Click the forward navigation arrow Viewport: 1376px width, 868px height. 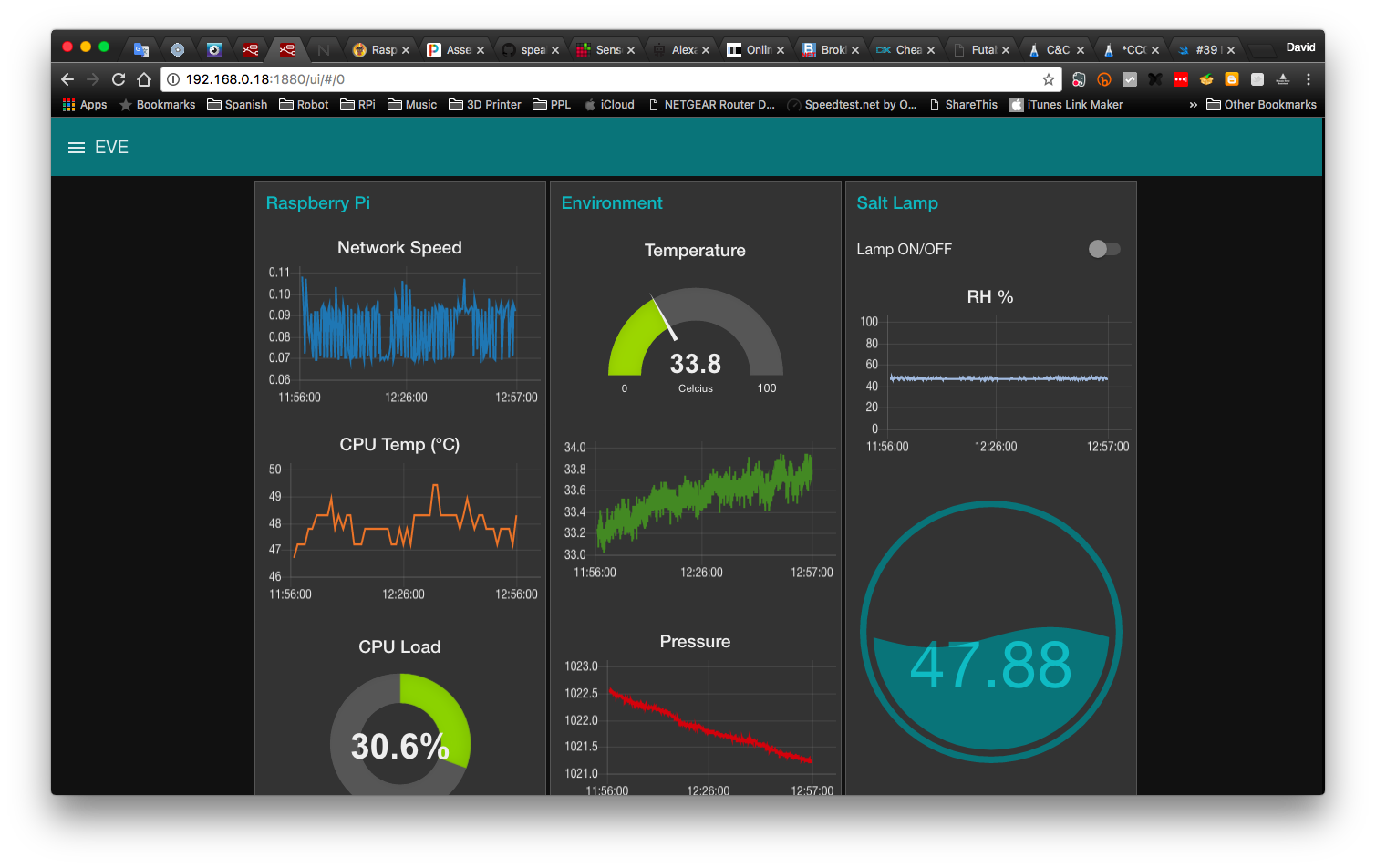coord(93,79)
